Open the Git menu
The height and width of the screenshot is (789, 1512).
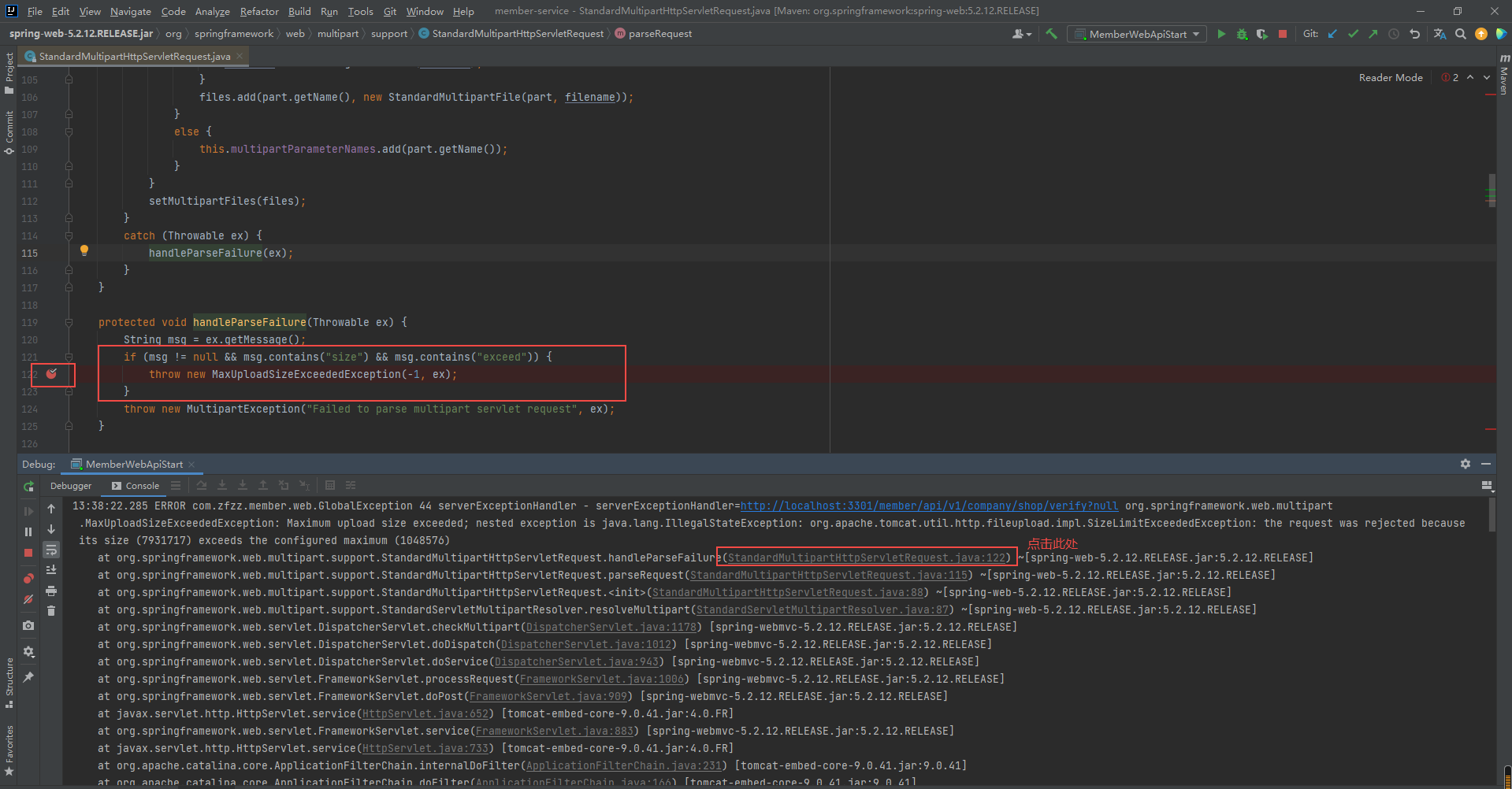(x=389, y=11)
